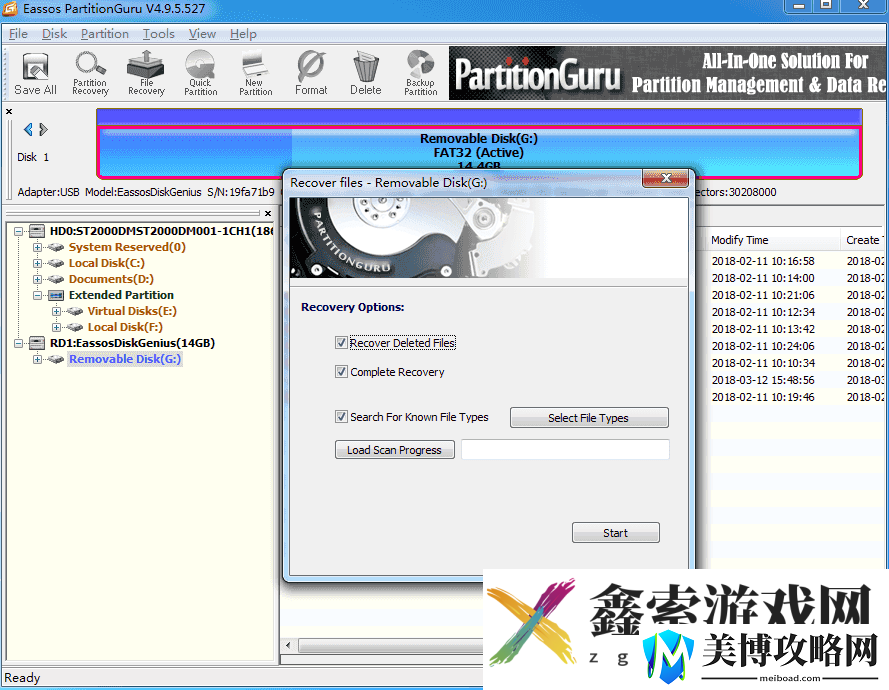Toggle Complete Recovery checkbox
This screenshot has height=690, width=889.
point(341,371)
